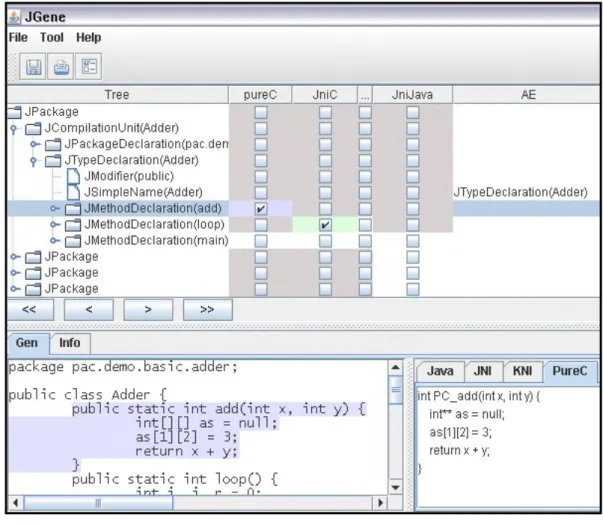This screenshot has width=603, height=526.
Task: Click the JGene Java icon in title bar
Action: (15, 17)
